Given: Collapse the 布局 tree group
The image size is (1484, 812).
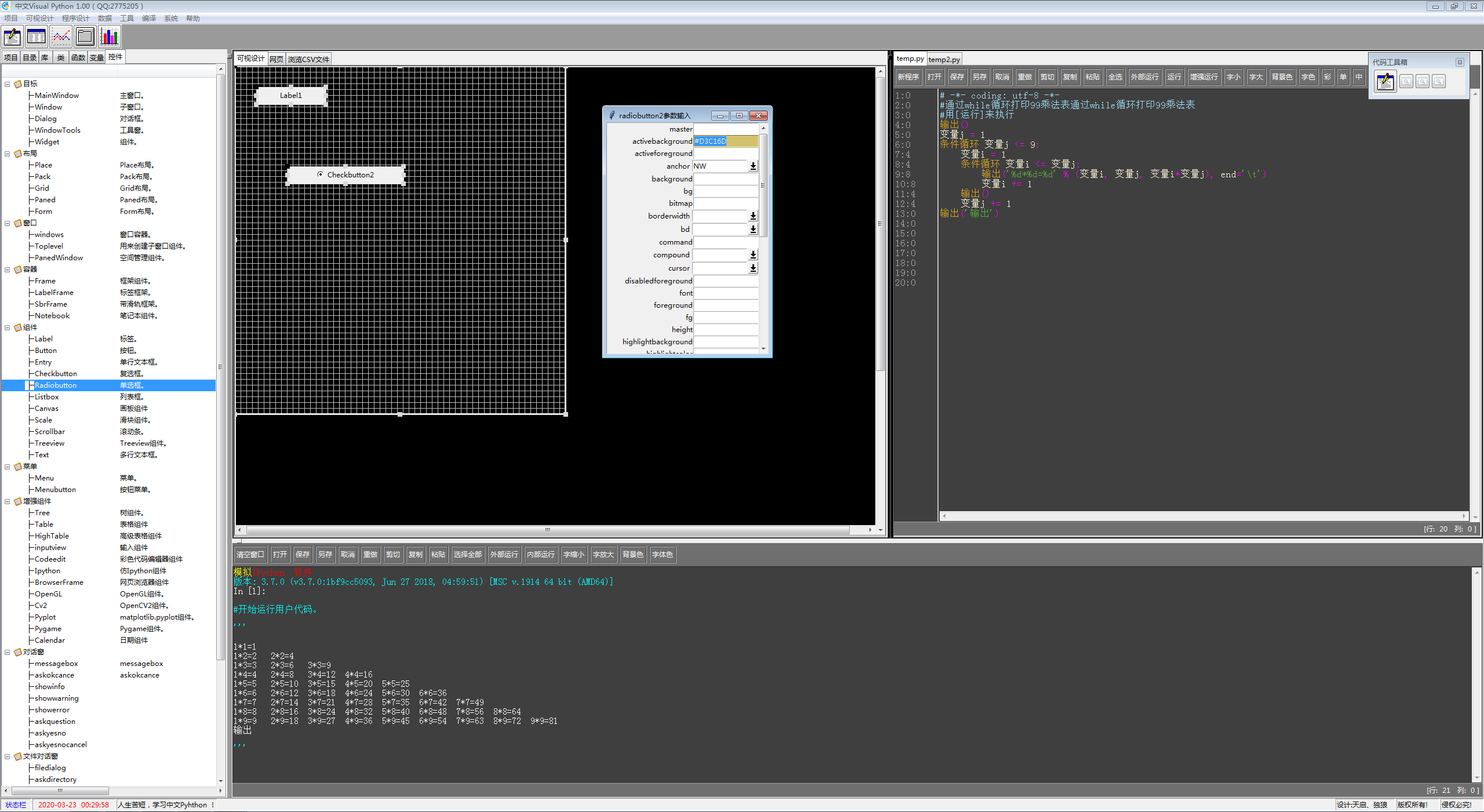Looking at the screenshot, I should coord(8,154).
